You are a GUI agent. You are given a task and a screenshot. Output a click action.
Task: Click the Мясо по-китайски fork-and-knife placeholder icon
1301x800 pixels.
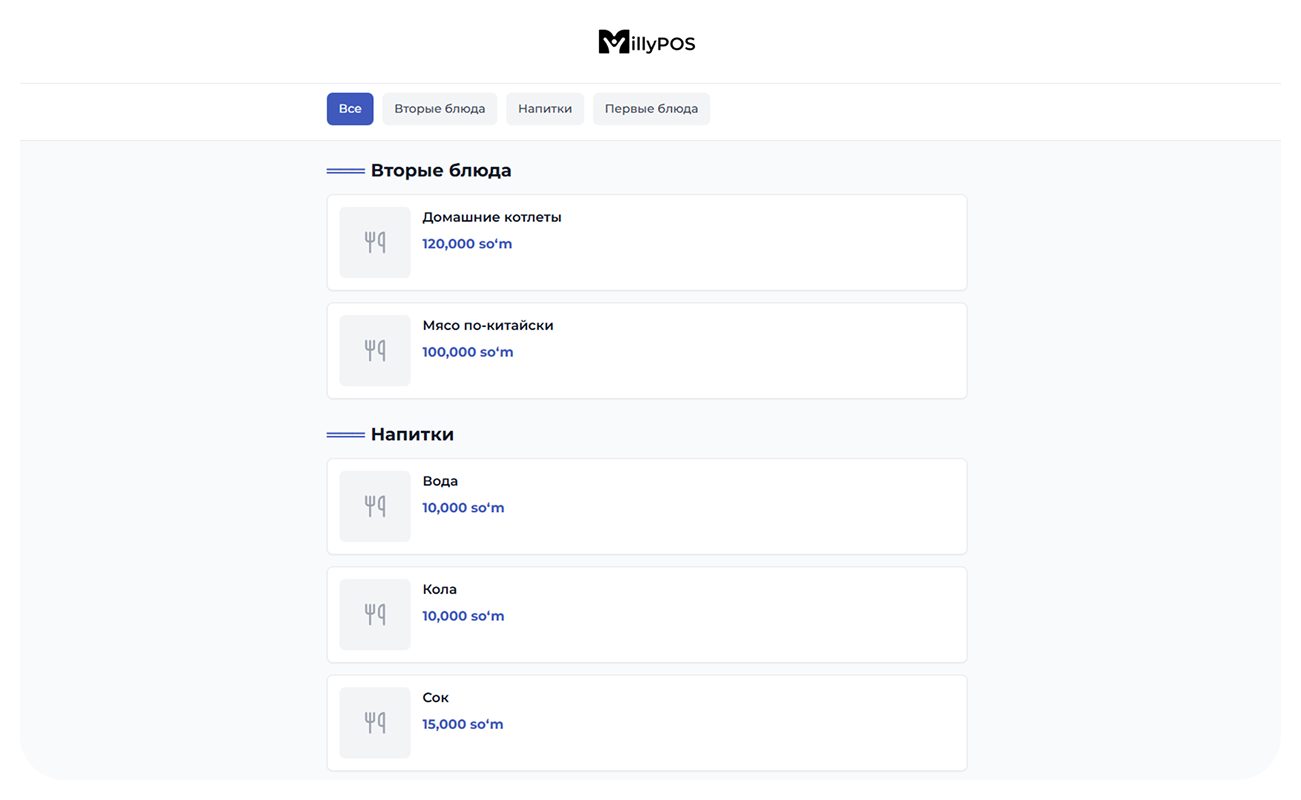375,350
